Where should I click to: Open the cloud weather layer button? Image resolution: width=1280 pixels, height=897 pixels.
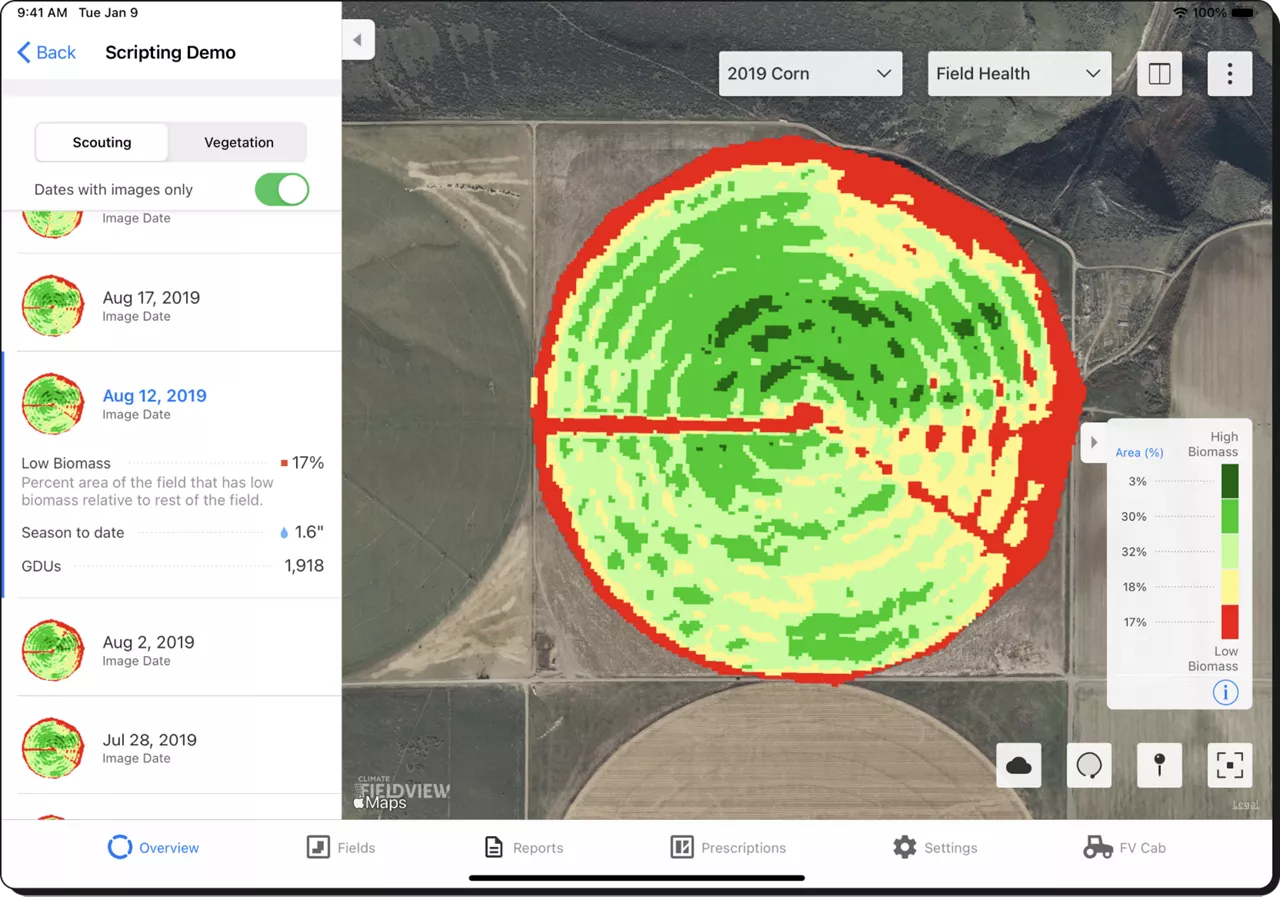[x=1019, y=766]
